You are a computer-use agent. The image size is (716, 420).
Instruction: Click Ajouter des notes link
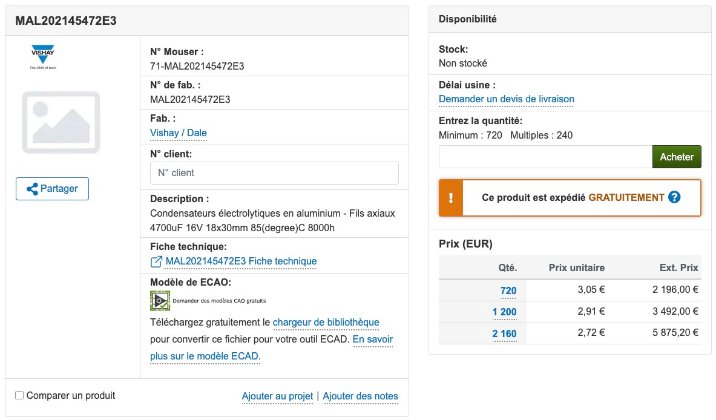click(x=360, y=396)
